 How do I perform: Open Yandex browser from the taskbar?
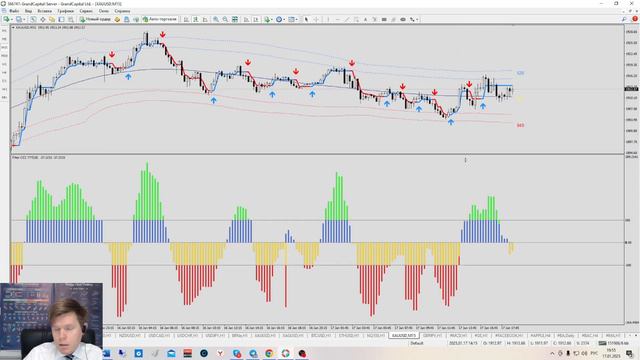tap(220, 353)
